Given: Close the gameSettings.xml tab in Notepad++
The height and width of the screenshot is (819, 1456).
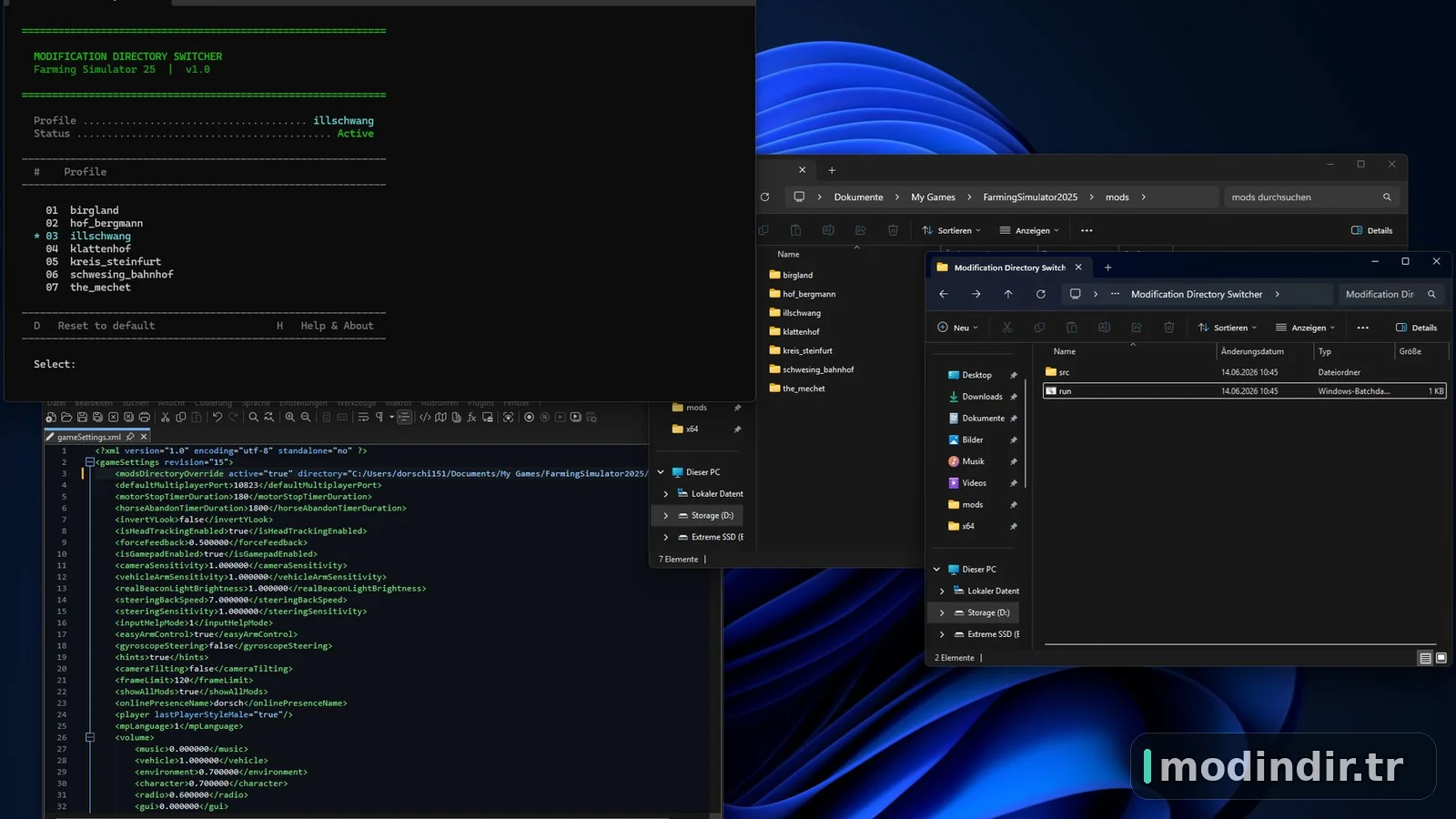Looking at the screenshot, I should coord(144,437).
